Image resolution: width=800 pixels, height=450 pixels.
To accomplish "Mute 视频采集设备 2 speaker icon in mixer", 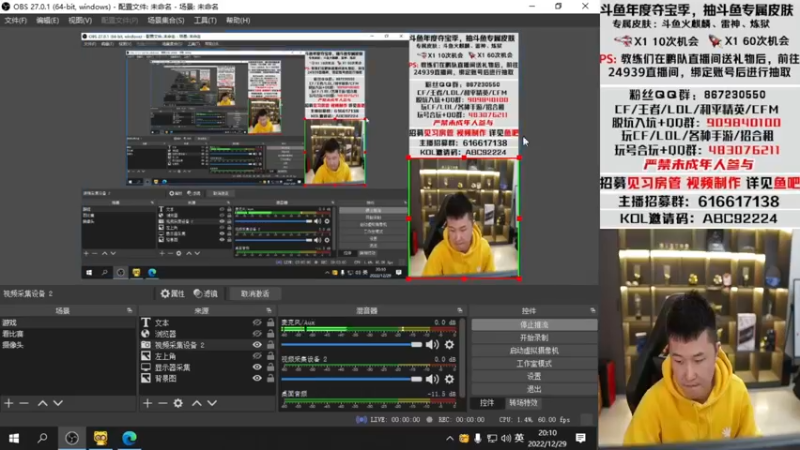I will pos(432,379).
